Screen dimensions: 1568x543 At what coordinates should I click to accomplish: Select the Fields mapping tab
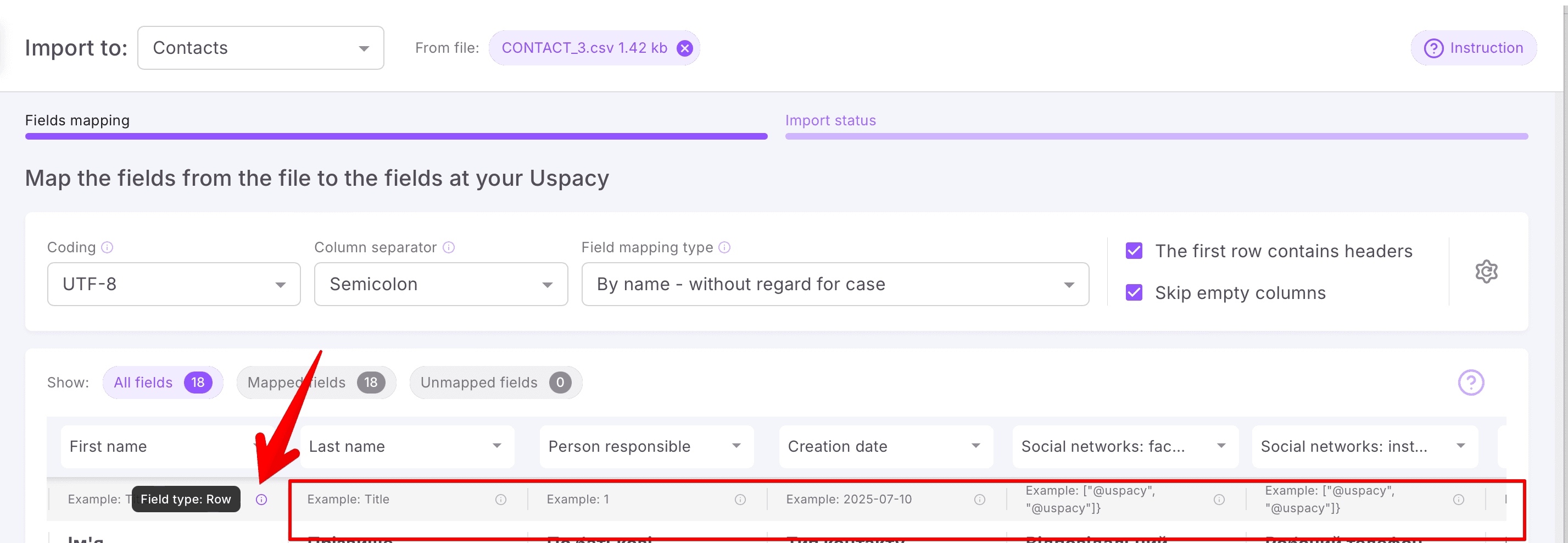pos(77,120)
